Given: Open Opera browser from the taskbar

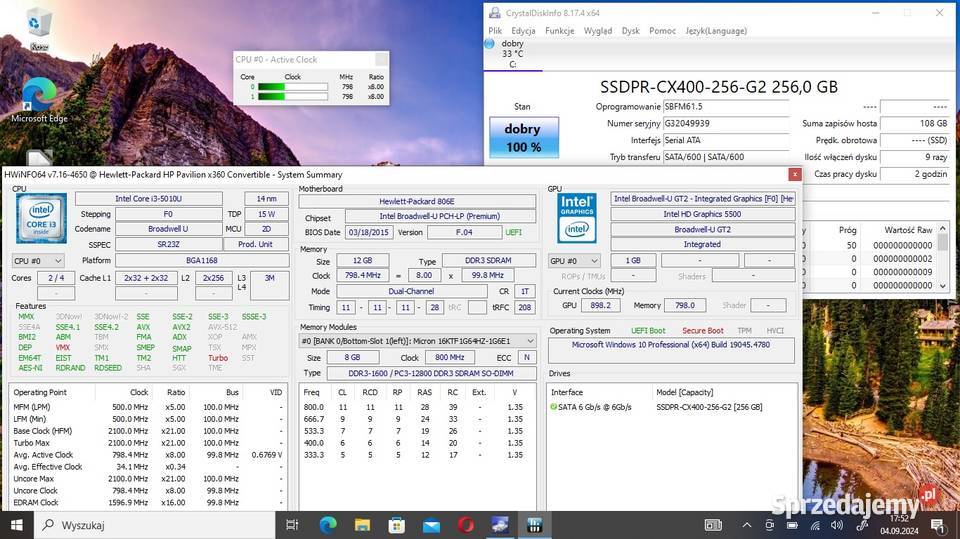Looking at the screenshot, I should 466,525.
